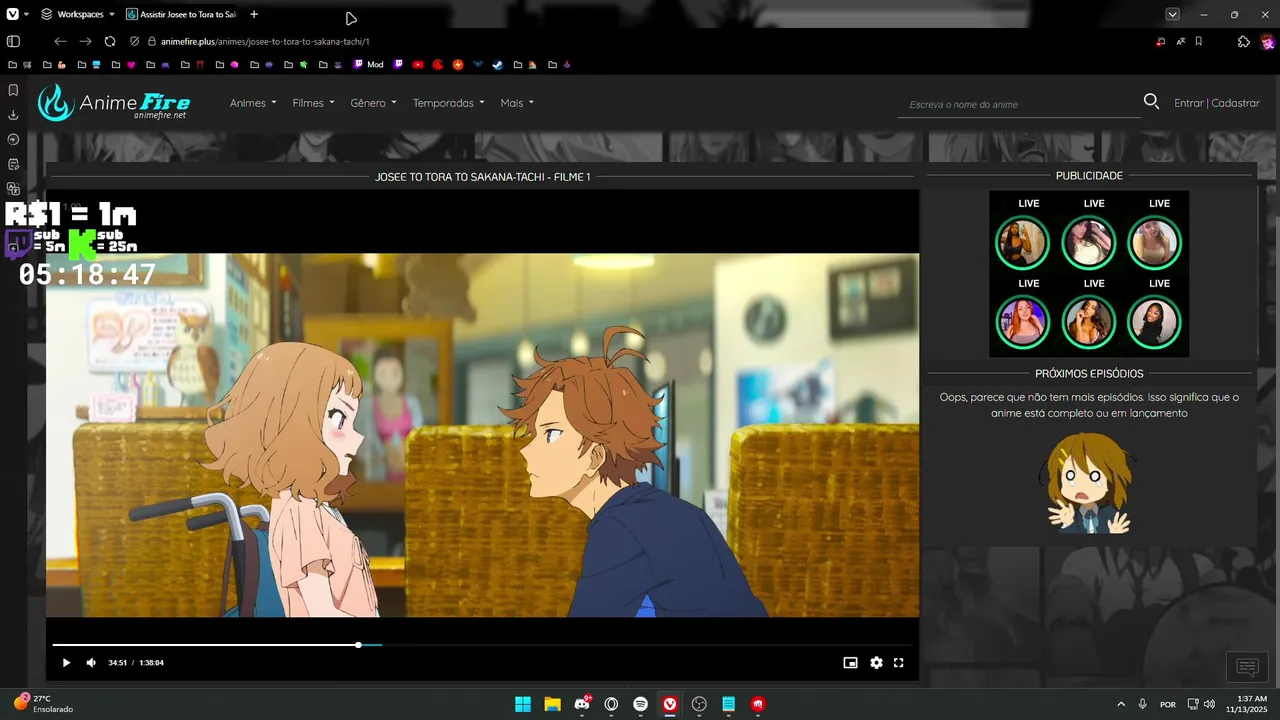
Task: Open a new tab with plus button
Action: coord(254,14)
